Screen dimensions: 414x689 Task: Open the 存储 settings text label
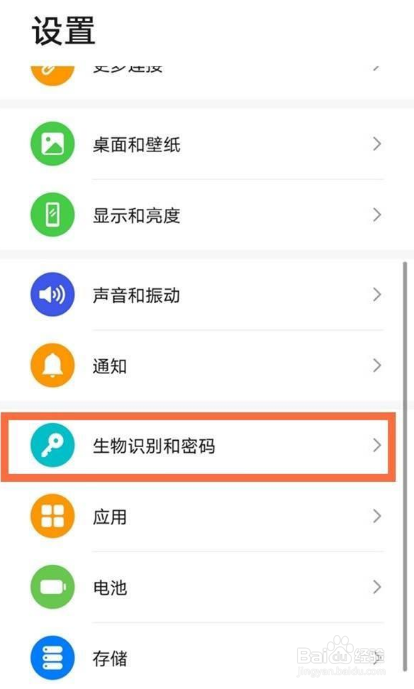coord(110,658)
